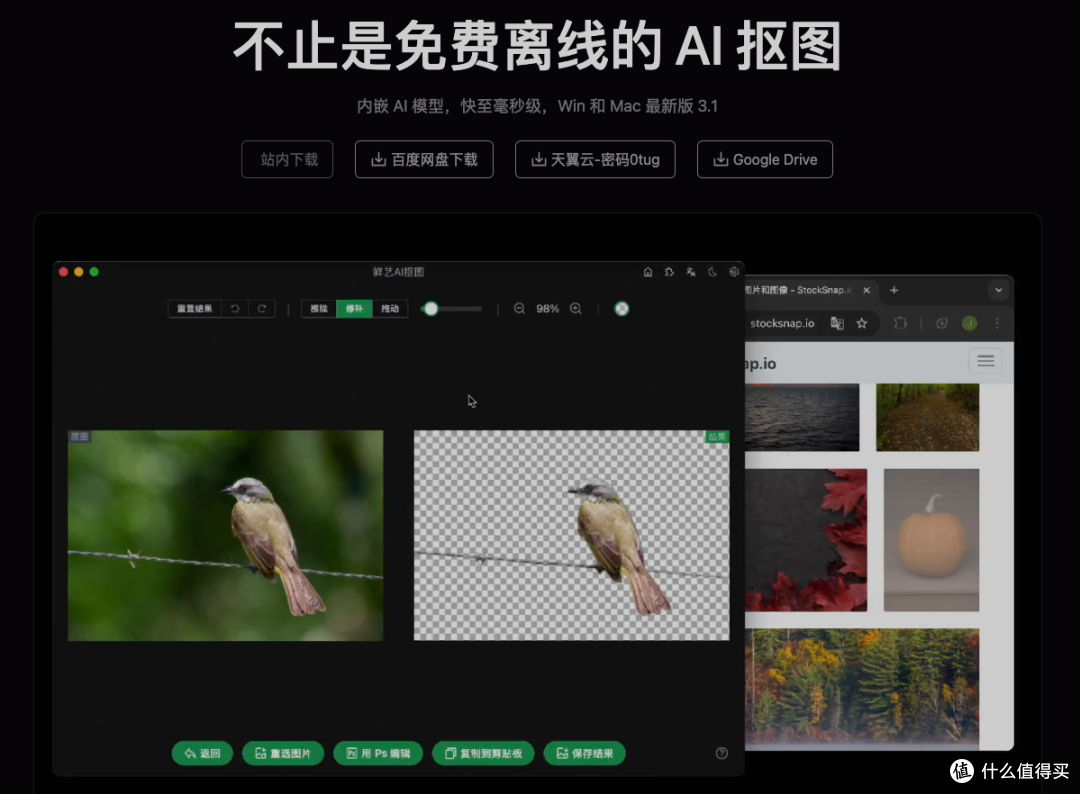Screen dimensions: 1080x794
Task: Select the 修补 repair mode
Action: pos(354,309)
